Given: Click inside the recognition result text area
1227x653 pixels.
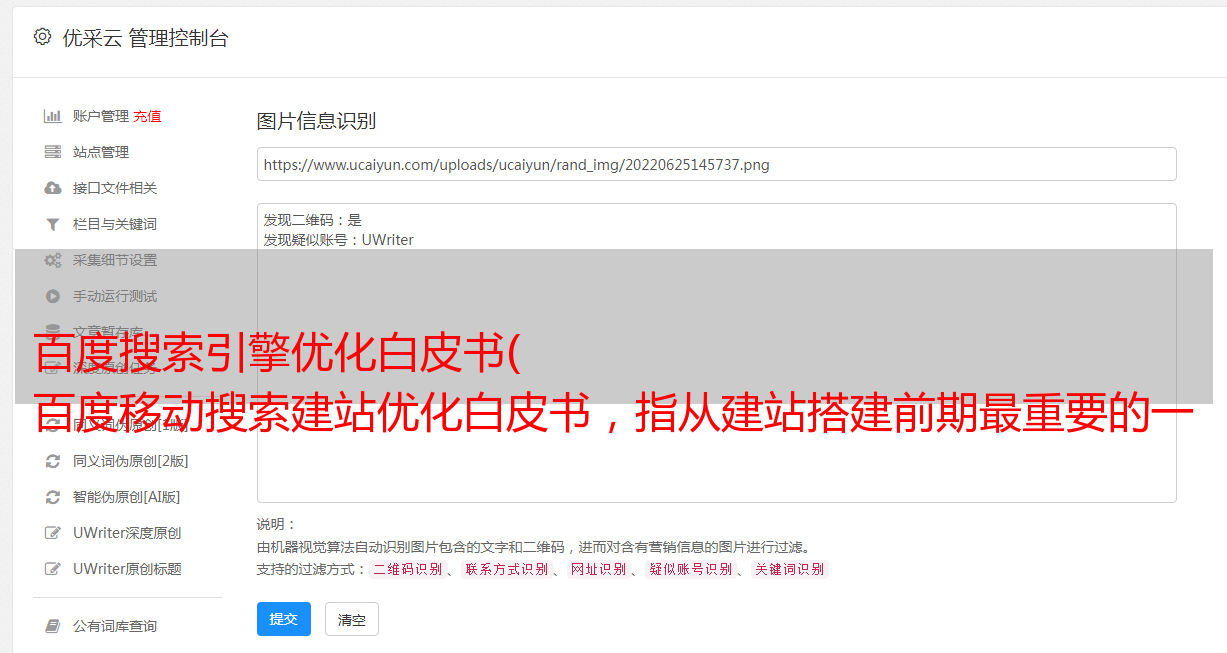Looking at the screenshot, I should 716,352.
